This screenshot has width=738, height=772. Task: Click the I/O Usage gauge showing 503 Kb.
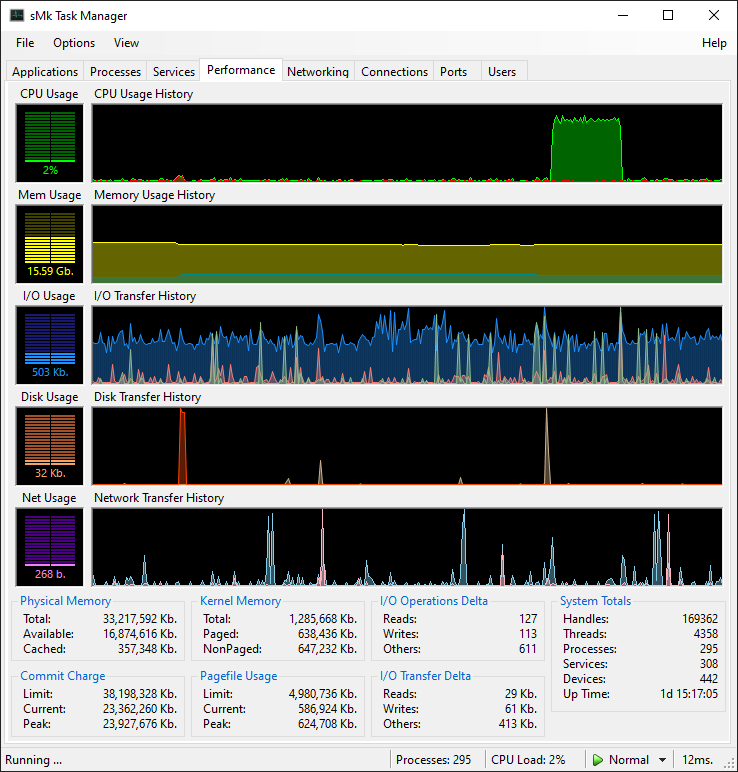coord(50,345)
